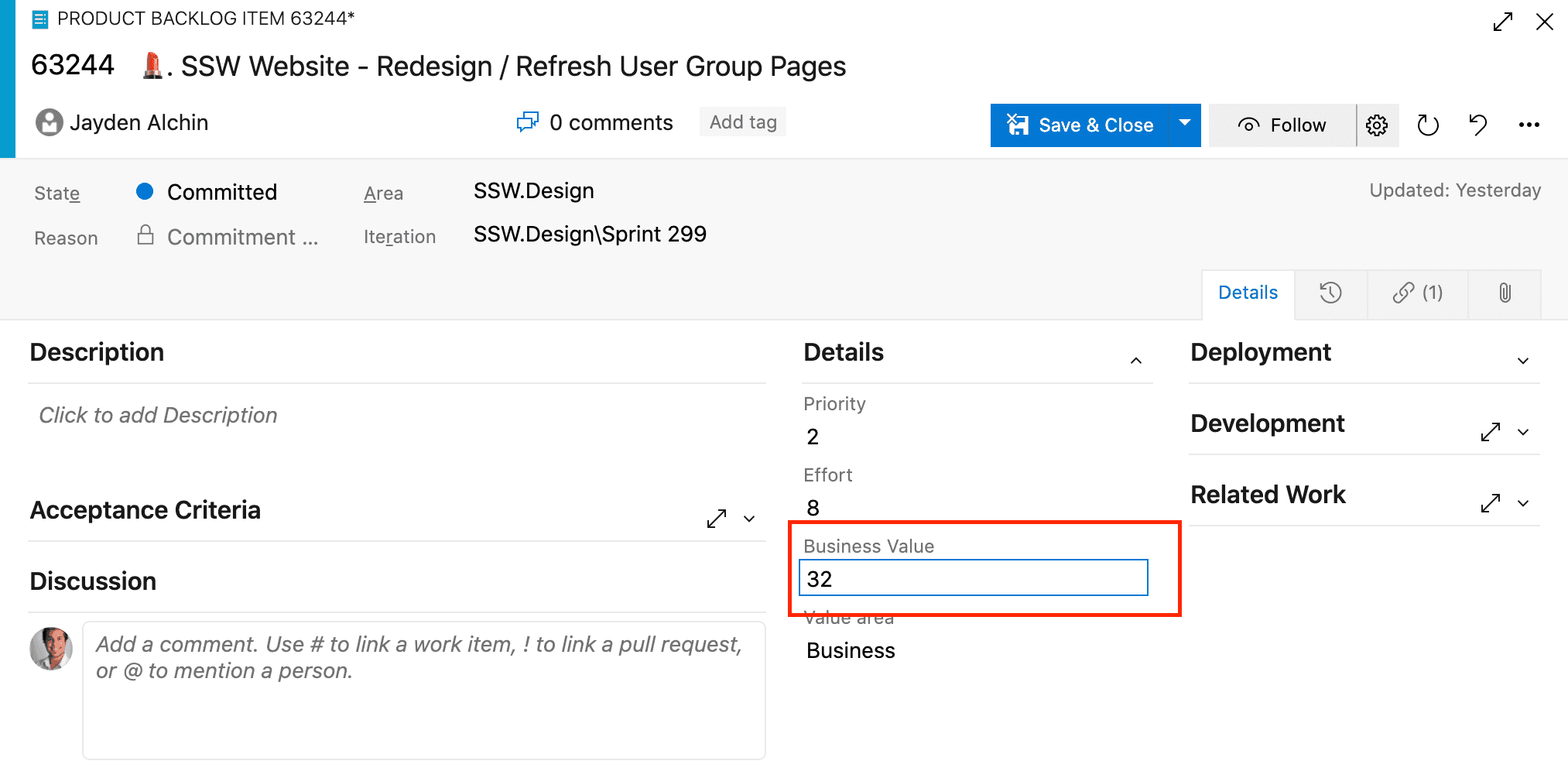Click the comments discussion icon
Viewport: 1568px width, 771px height.
coord(528,122)
